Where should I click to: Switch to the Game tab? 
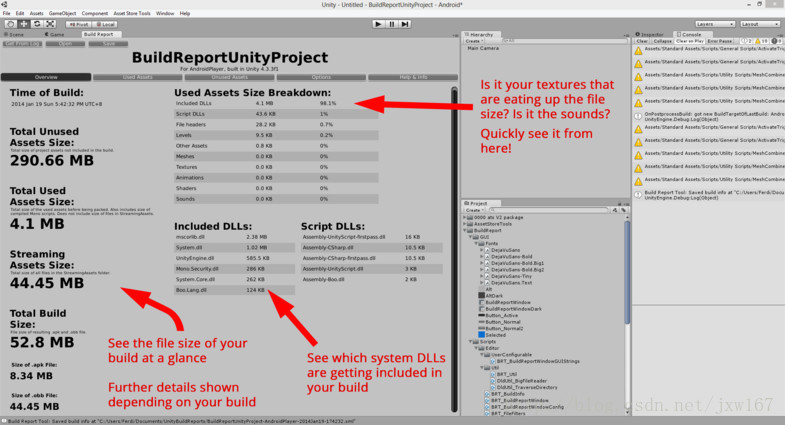[x=55, y=35]
